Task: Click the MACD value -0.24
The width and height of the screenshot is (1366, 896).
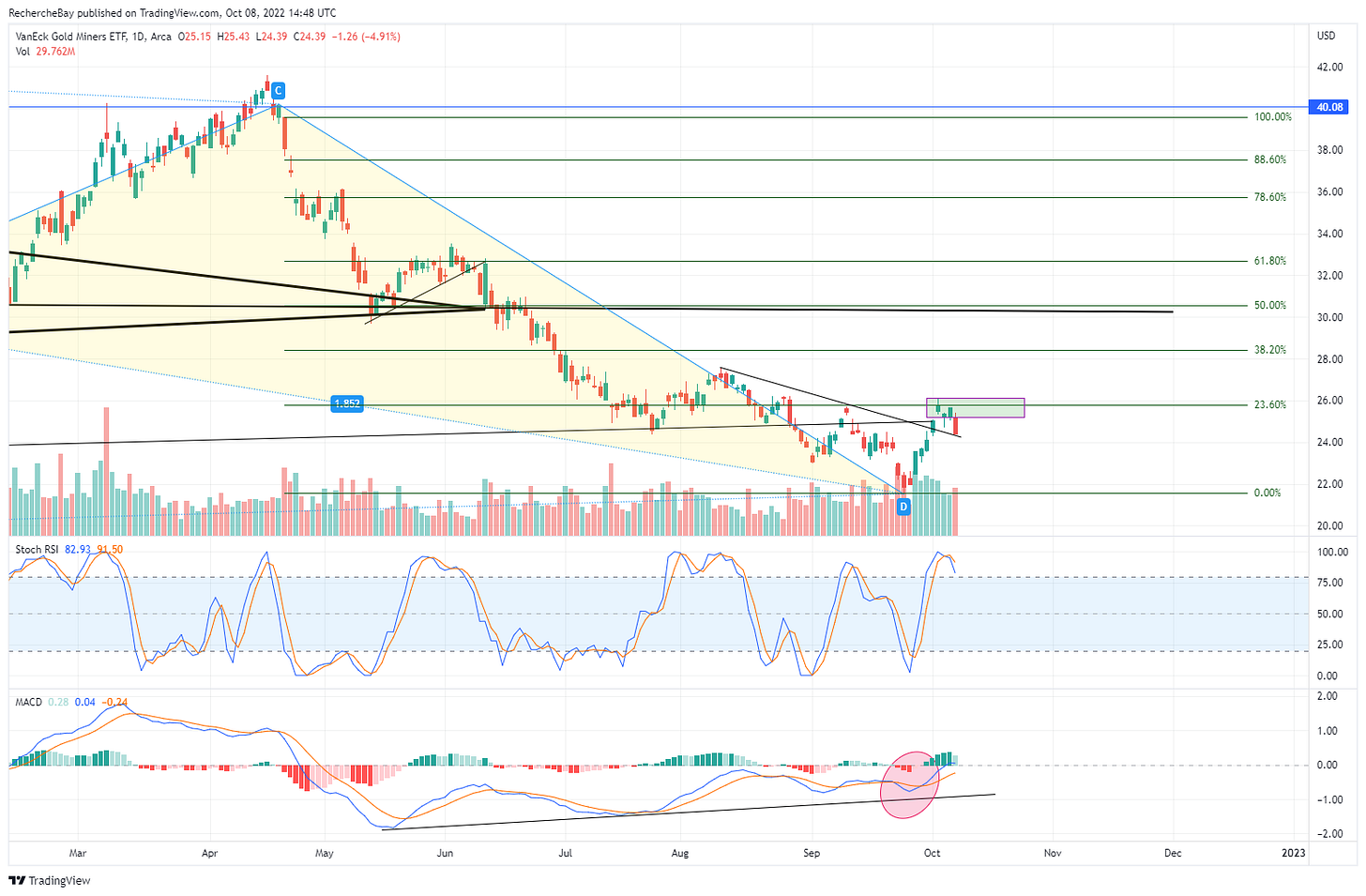Action: tap(116, 702)
